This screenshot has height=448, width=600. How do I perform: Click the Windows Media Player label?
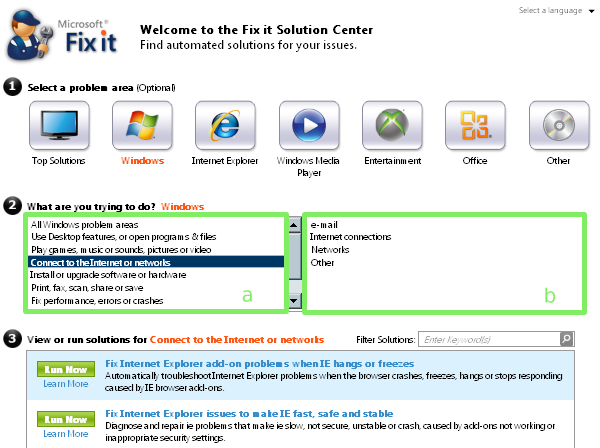pos(308,167)
